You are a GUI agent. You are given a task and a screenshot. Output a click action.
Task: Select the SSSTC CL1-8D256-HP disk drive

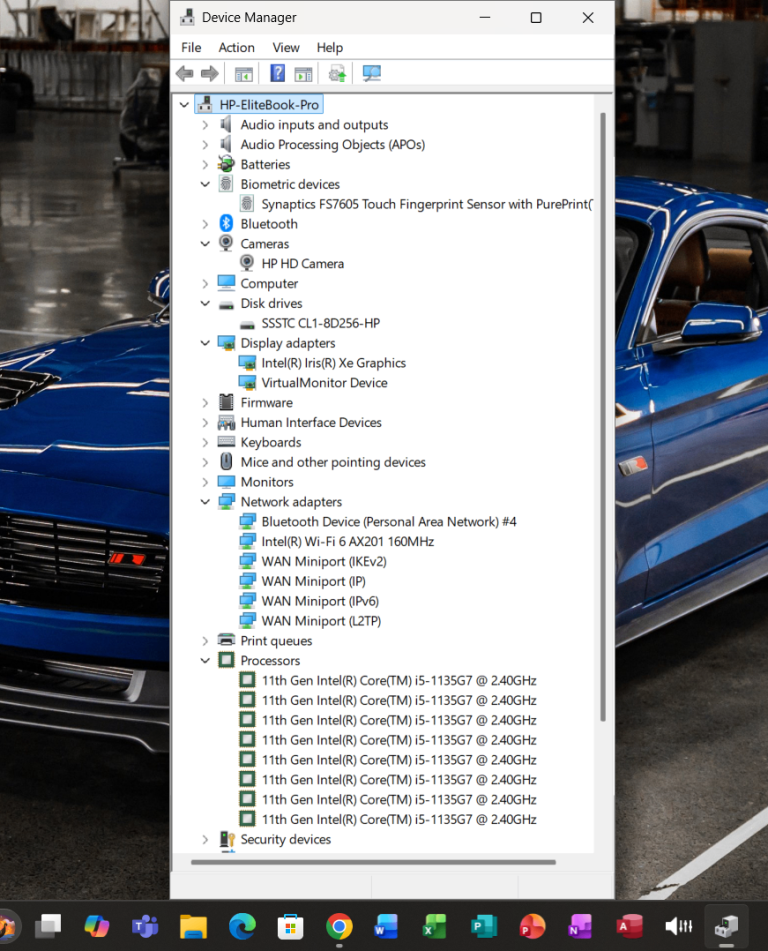(x=320, y=324)
